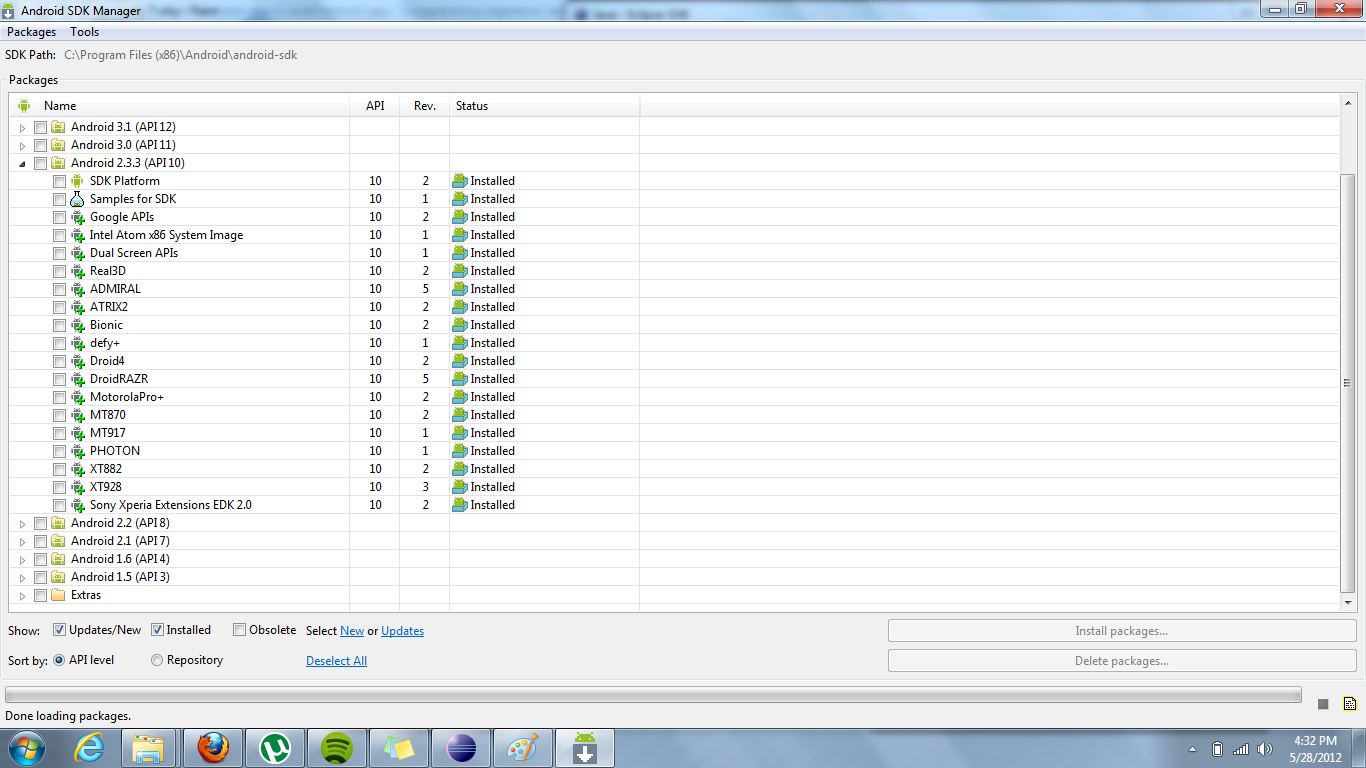The image size is (1366, 768).
Task: Click the Name column header
Action: pyautogui.click(x=180, y=105)
